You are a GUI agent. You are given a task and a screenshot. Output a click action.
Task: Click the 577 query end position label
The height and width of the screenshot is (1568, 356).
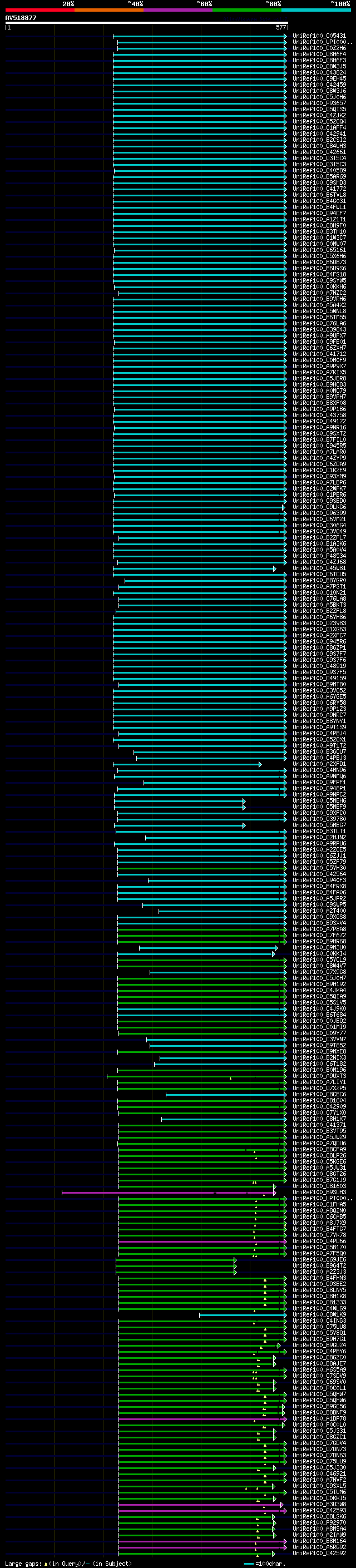pyautogui.click(x=280, y=27)
